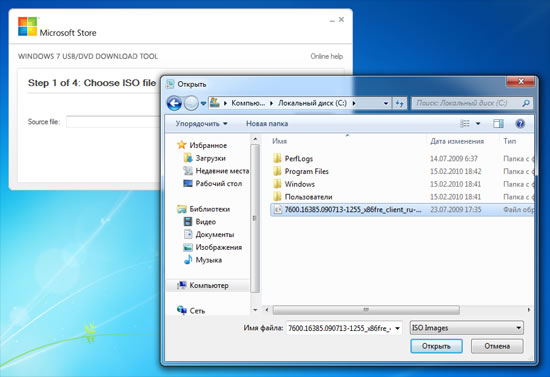Close the Открыть dialog
550x377 pixels.
point(521,81)
